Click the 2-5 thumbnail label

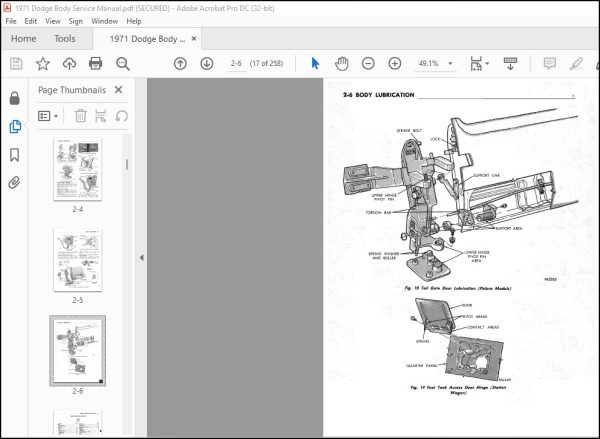78,300
